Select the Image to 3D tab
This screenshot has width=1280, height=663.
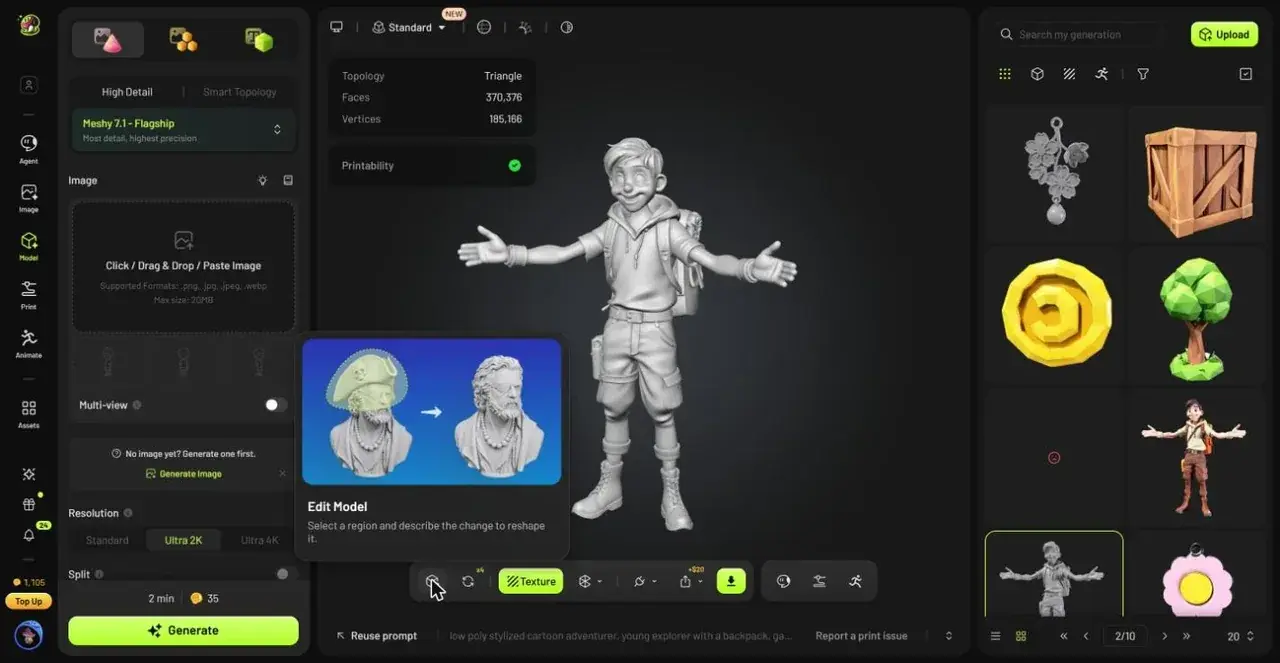pos(108,39)
